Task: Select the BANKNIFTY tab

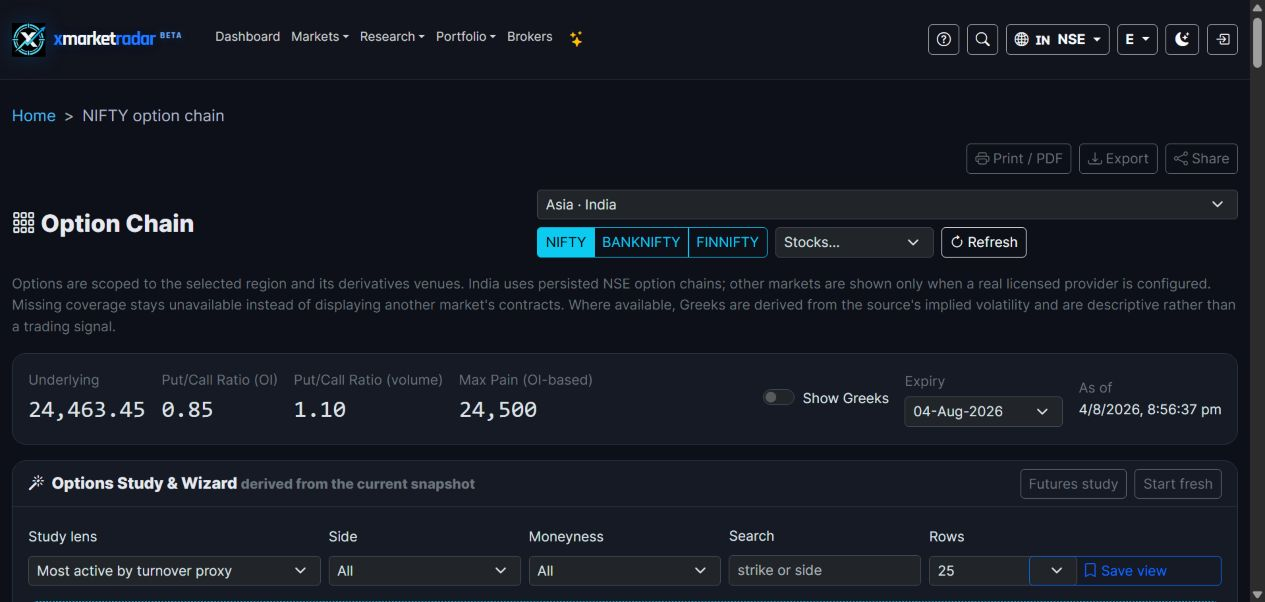Action: (x=641, y=242)
